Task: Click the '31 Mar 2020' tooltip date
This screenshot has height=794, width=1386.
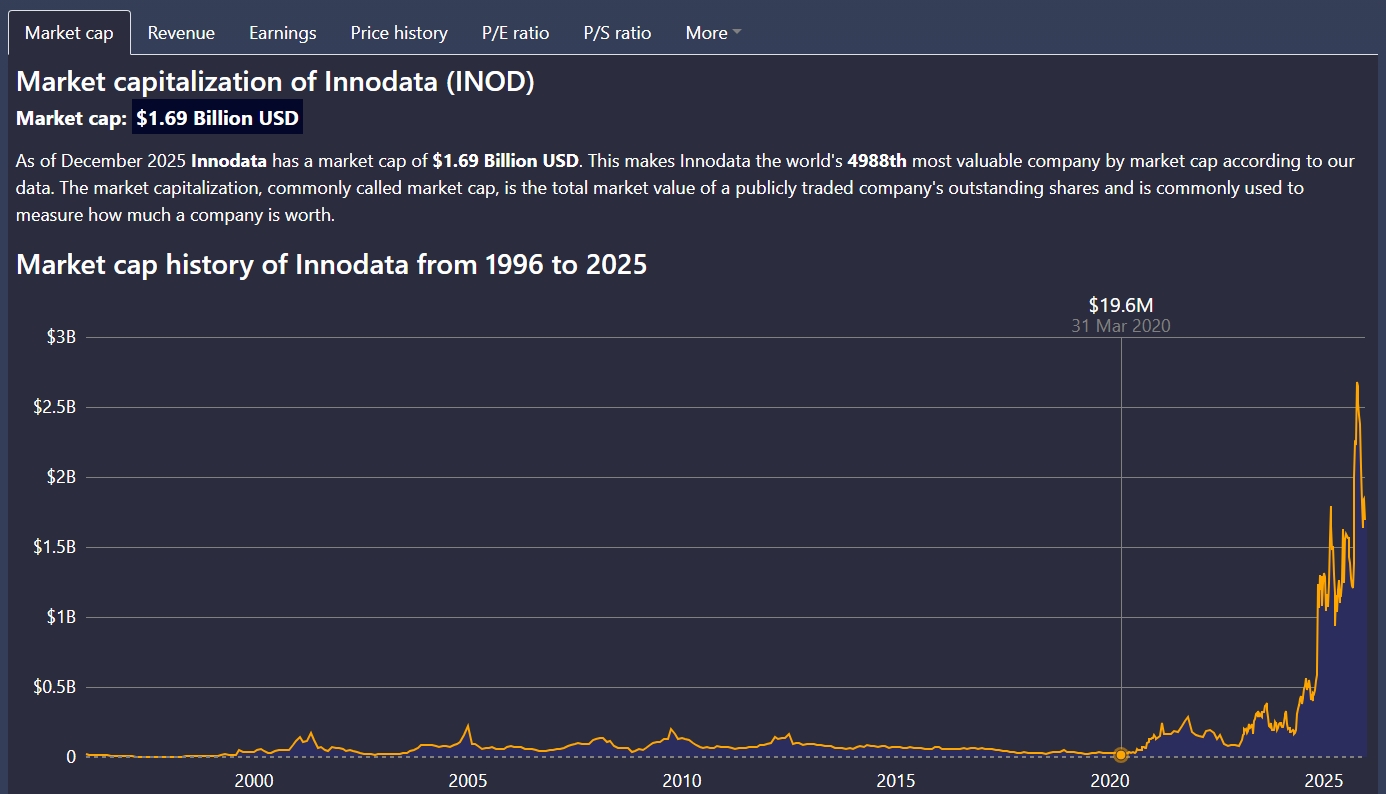Action: coord(1121,326)
